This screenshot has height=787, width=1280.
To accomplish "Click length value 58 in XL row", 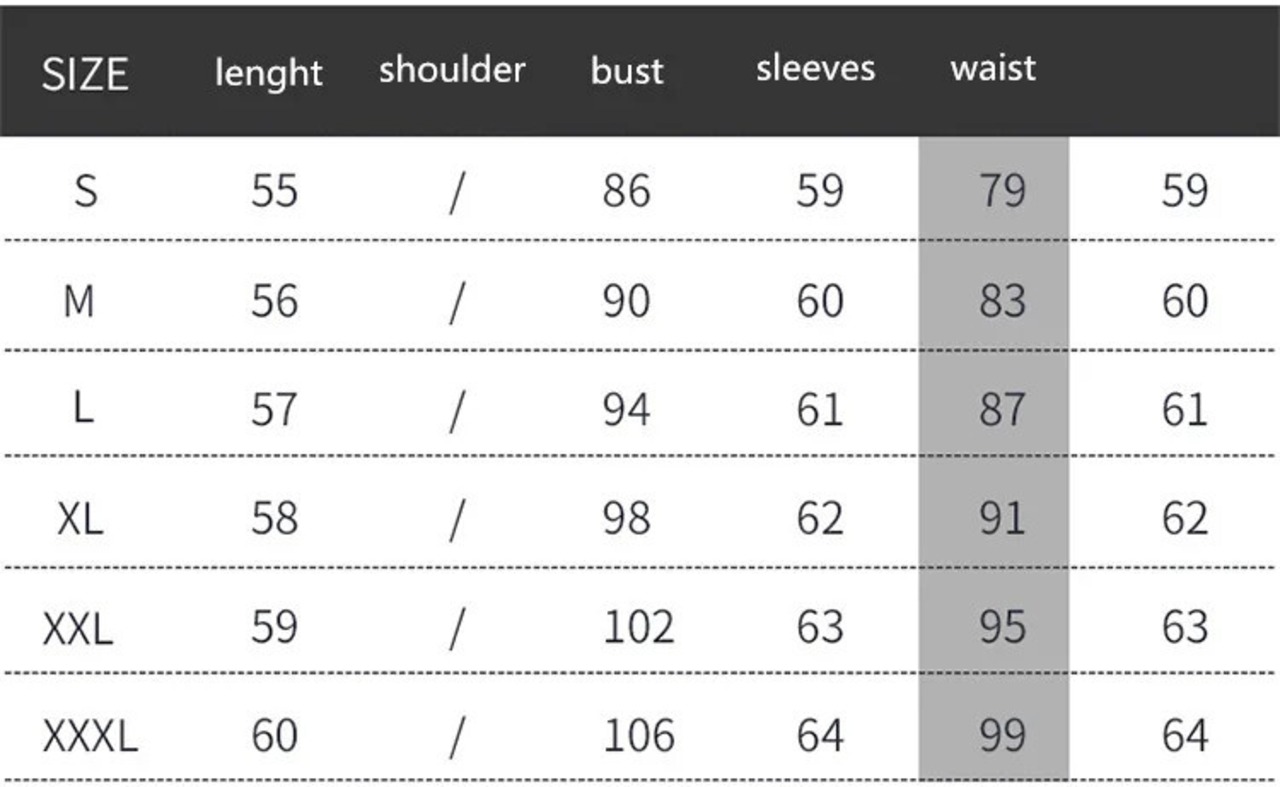I will tap(274, 518).
